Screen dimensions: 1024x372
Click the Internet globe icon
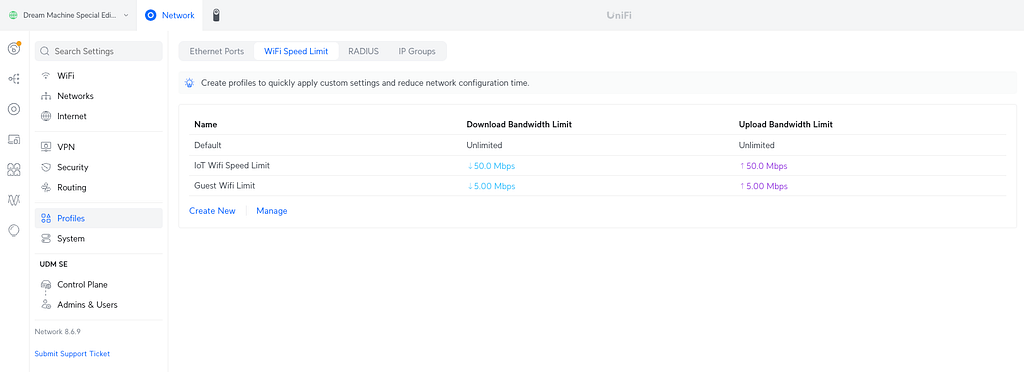(x=46, y=116)
